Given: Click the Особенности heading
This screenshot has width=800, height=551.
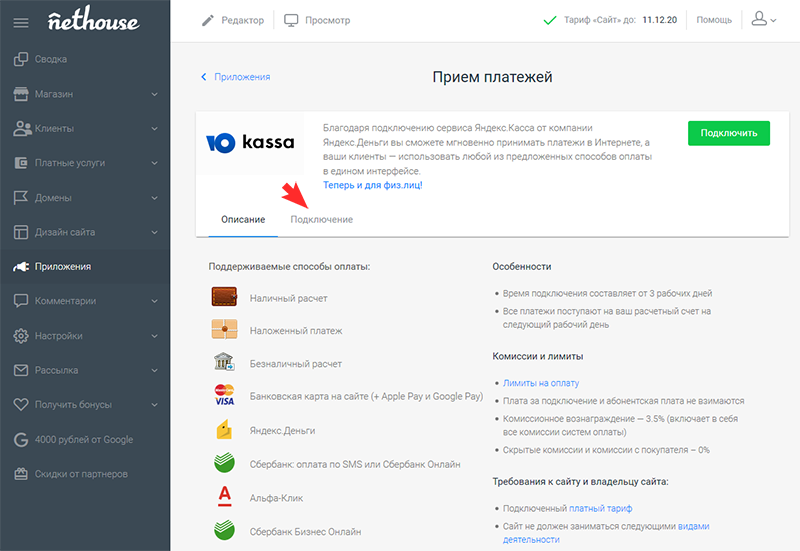Looking at the screenshot, I should pos(521,267).
